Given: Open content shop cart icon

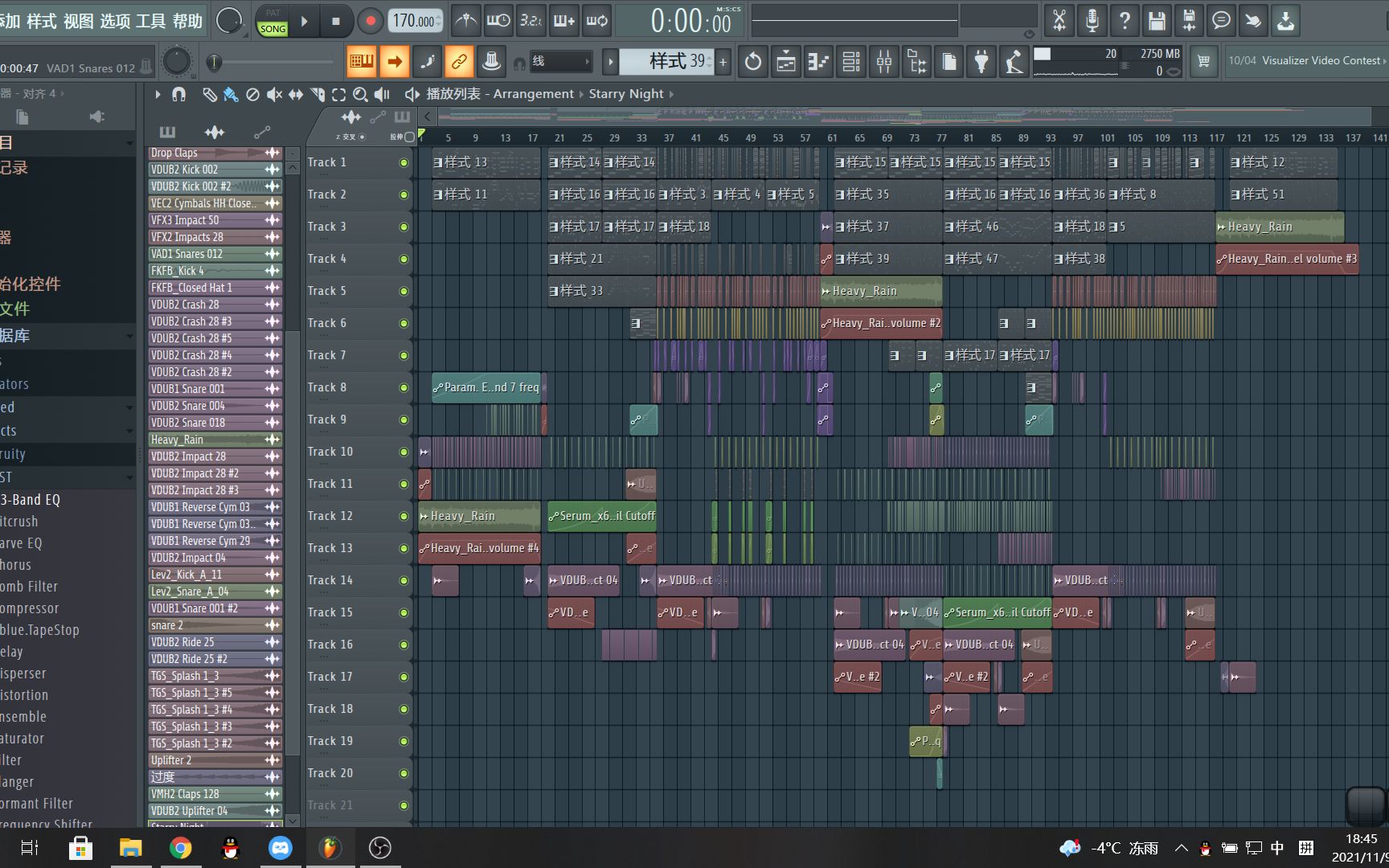Looking at the screenshot, I should tap(1203, 61).
